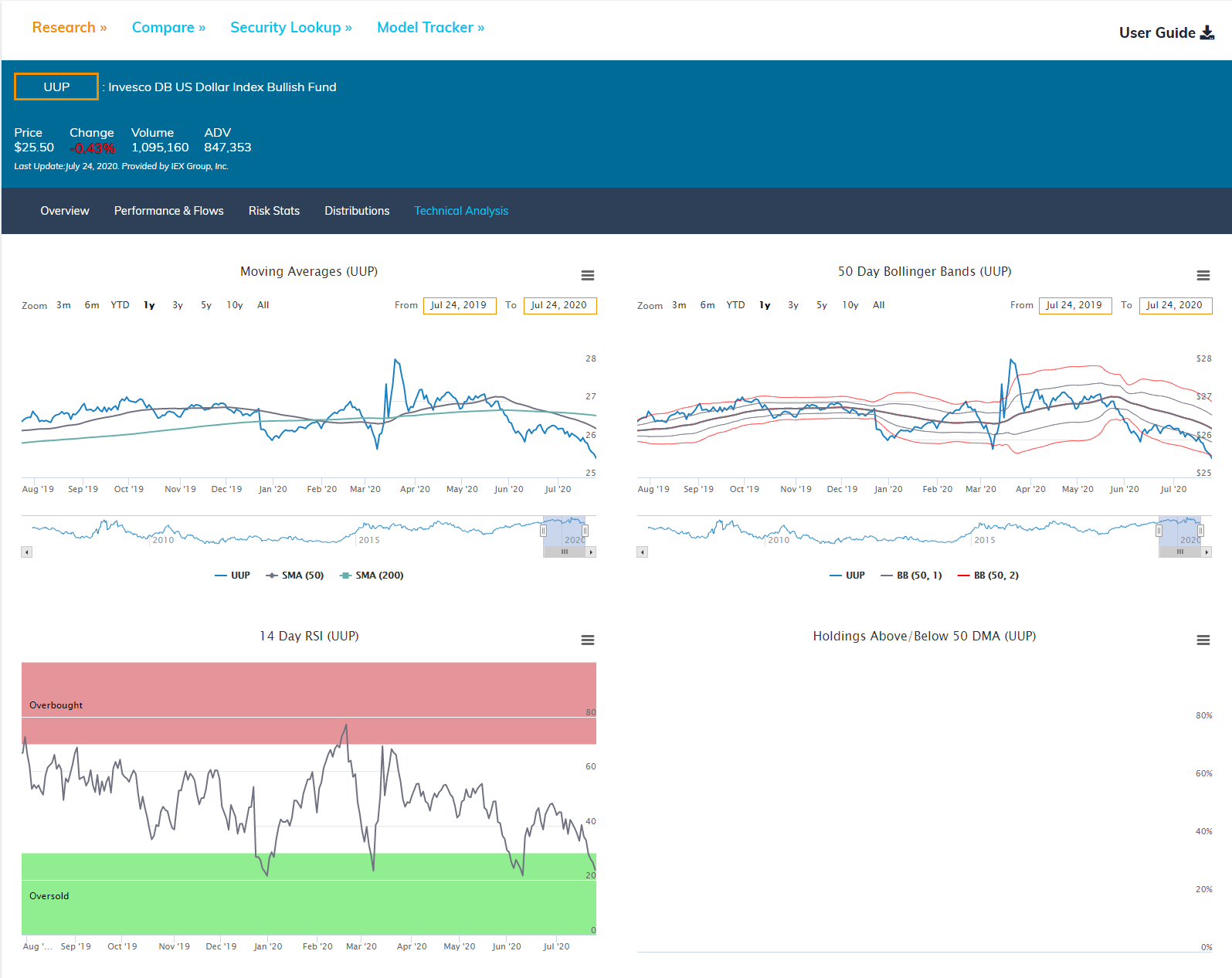Open 14 Day RSI chart context menu
1232x978 pixels.
(x=588, y=640)
